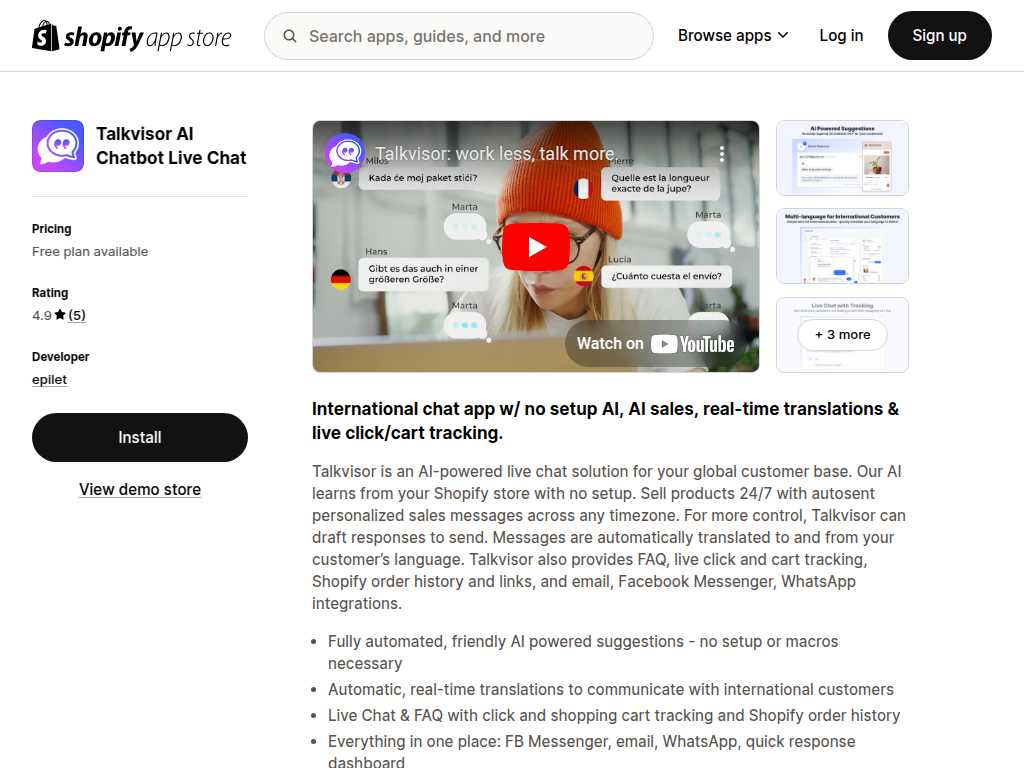
Task: Select the Everything in one place bullet
Action: point(592,751)
